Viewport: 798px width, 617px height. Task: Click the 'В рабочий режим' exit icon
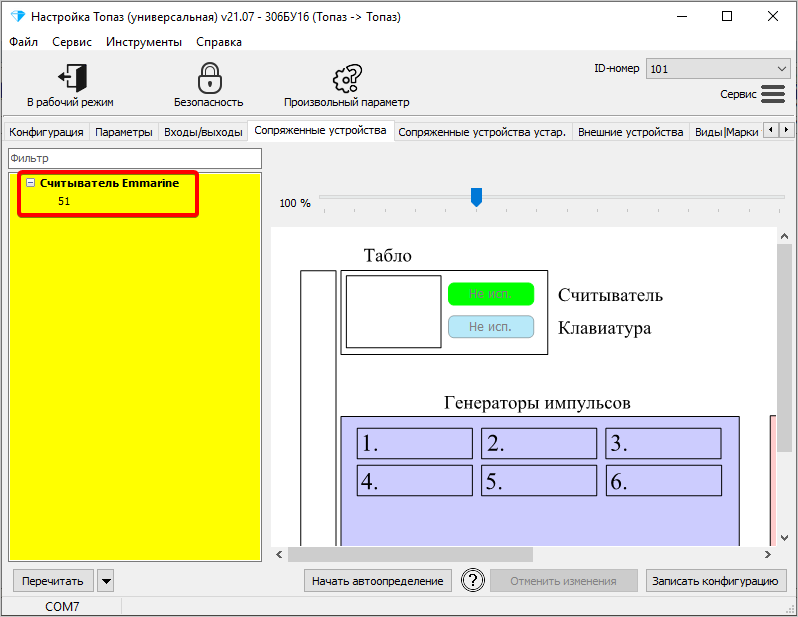[x=72, y=77]
